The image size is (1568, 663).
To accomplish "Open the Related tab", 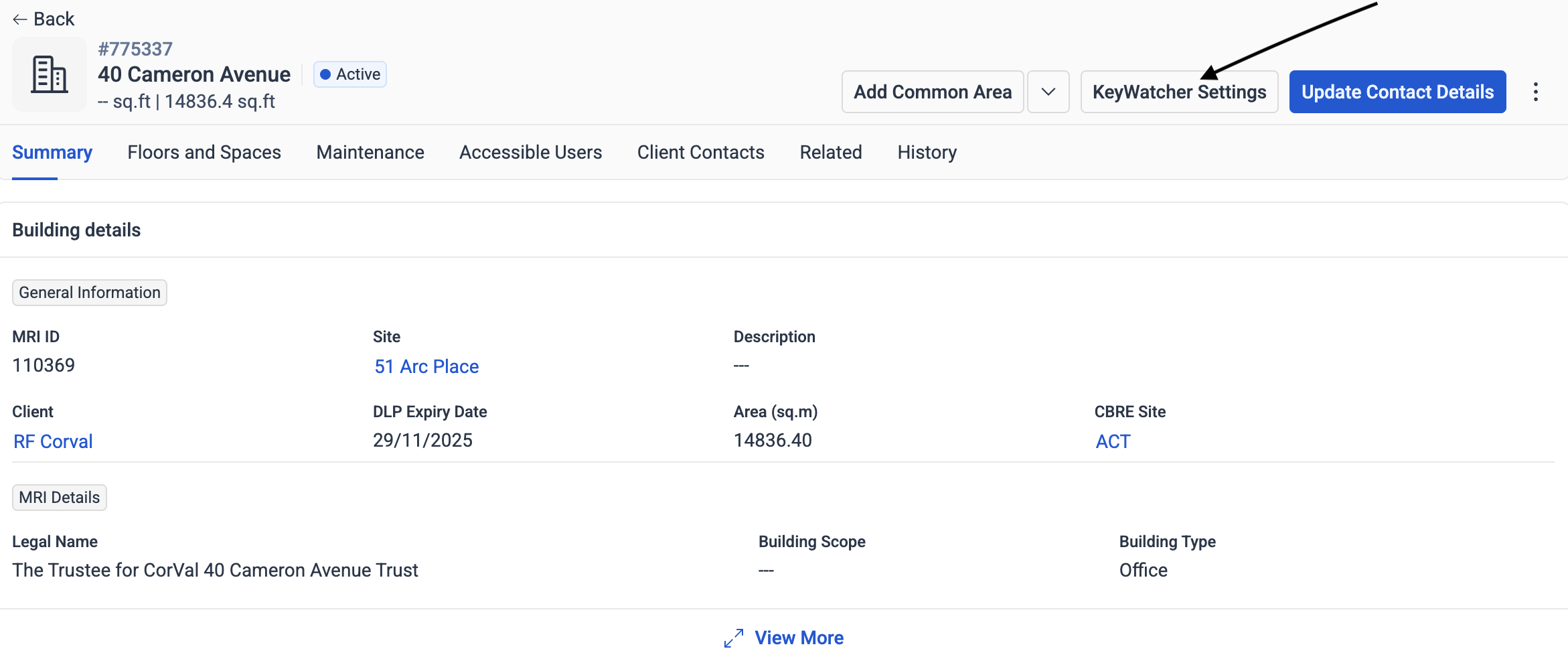I will pyautogui.click(x=830, y=153).
